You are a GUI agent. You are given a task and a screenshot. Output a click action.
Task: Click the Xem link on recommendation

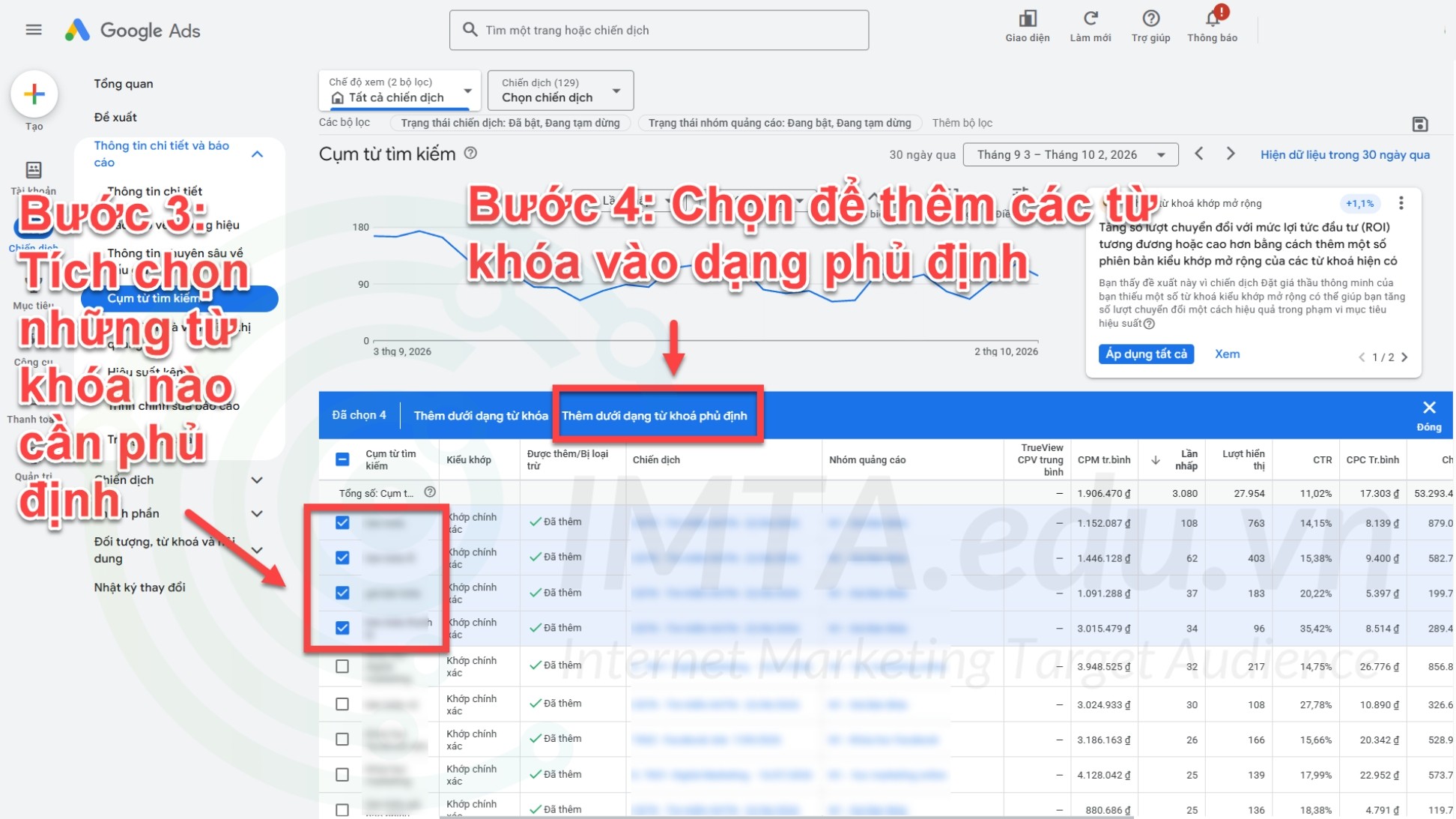tap(1228, 354)
